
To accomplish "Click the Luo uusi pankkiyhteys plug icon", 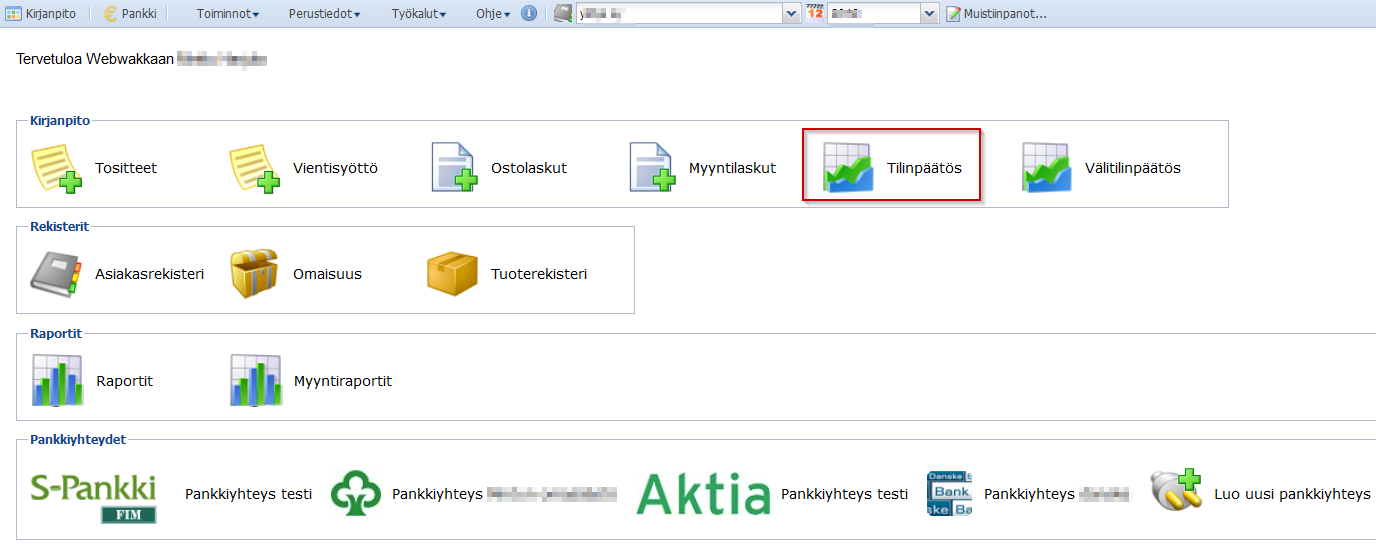I will [x=1175, y=493].
